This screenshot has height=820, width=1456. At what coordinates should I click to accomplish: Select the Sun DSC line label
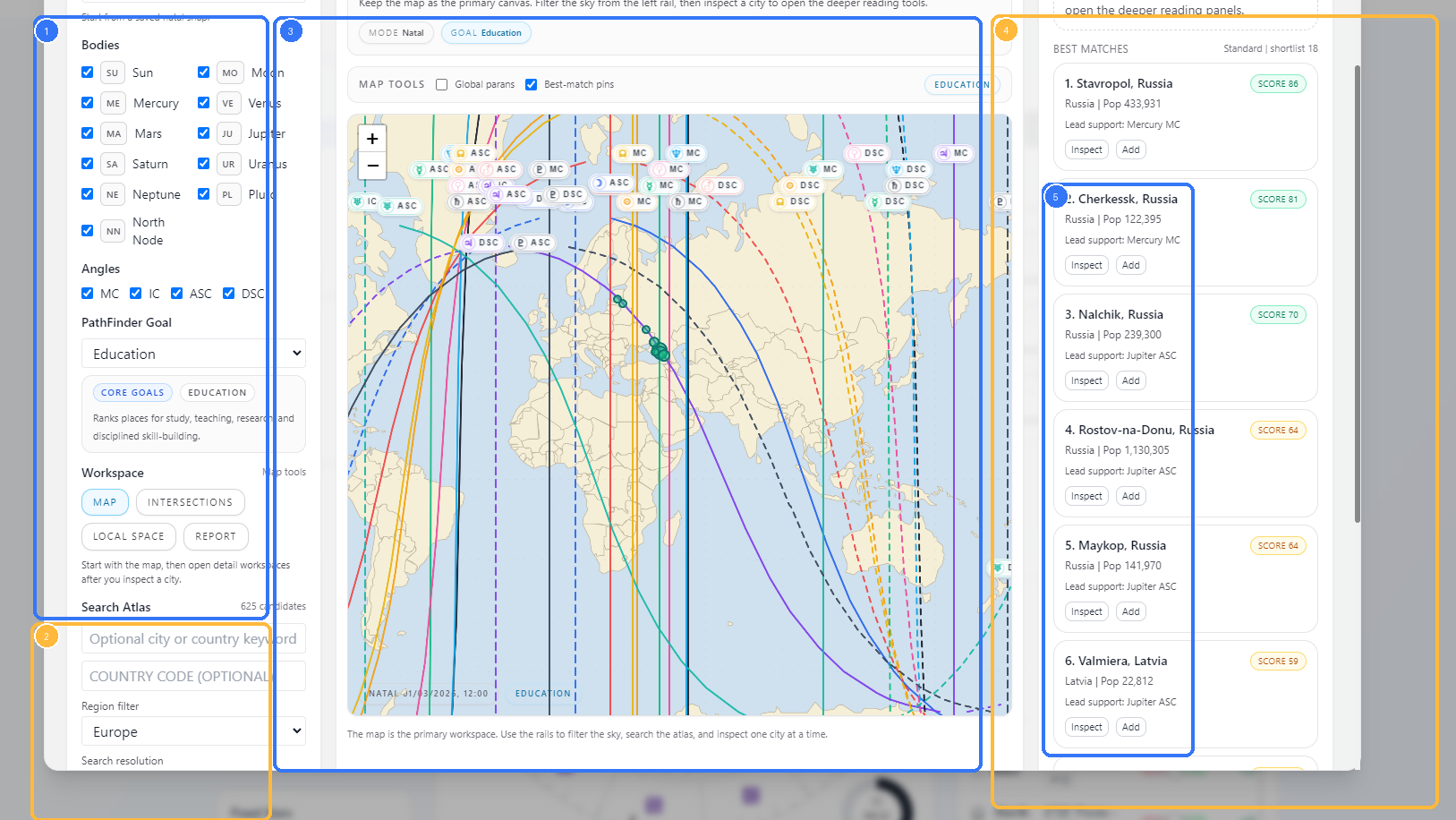[x=802, y=185]
